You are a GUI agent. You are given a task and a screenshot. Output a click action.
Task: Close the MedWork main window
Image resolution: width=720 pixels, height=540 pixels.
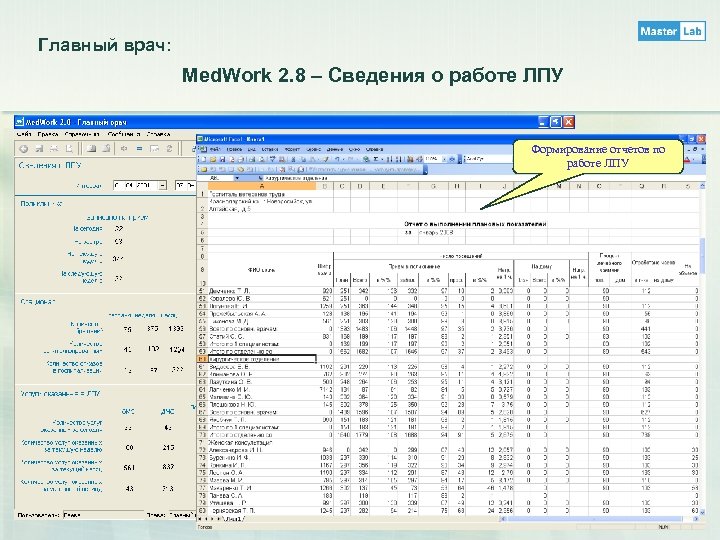click(x=569, y=122)
